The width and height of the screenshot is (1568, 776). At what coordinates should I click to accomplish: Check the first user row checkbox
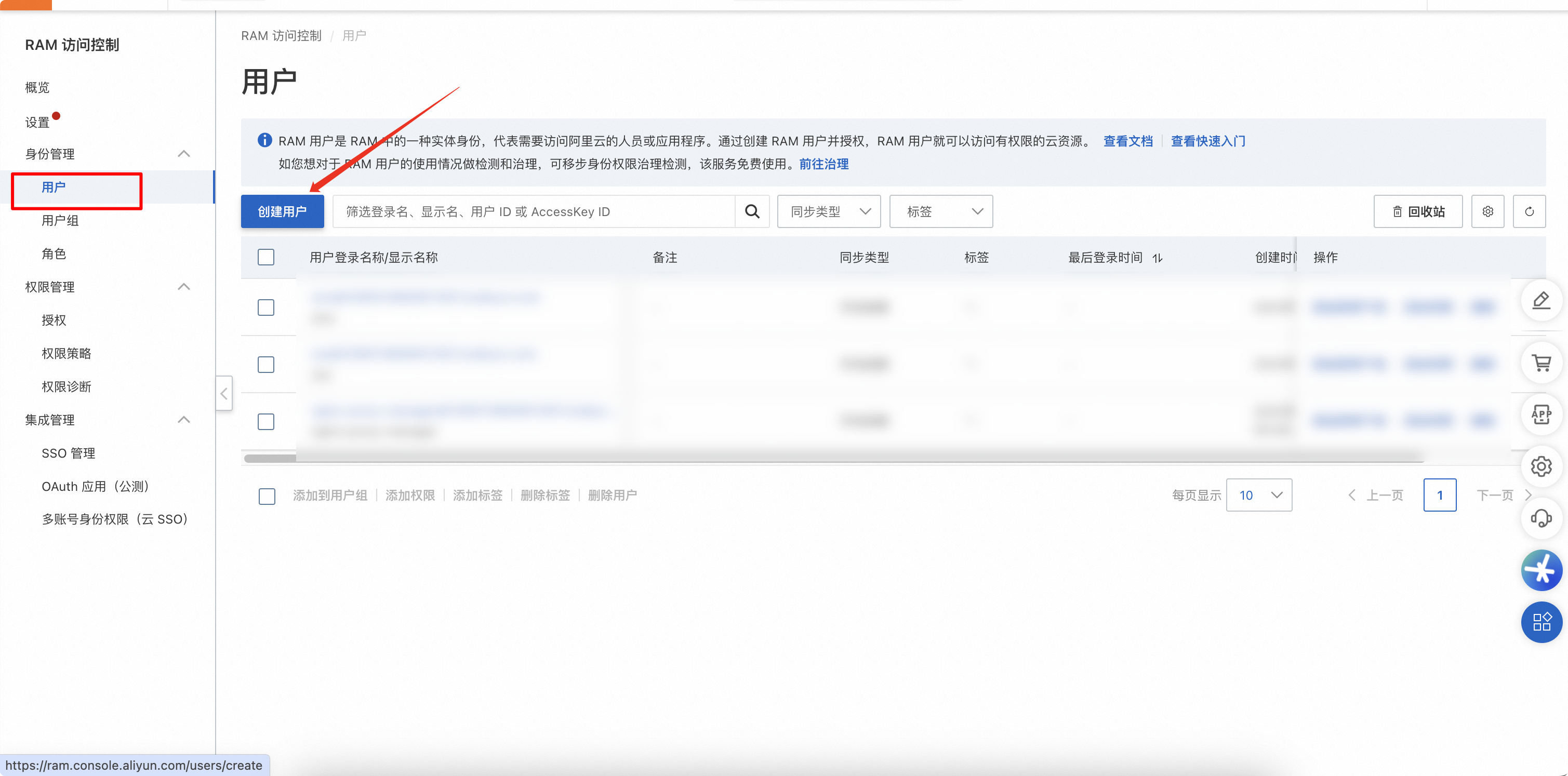click(x=266, y=307)
